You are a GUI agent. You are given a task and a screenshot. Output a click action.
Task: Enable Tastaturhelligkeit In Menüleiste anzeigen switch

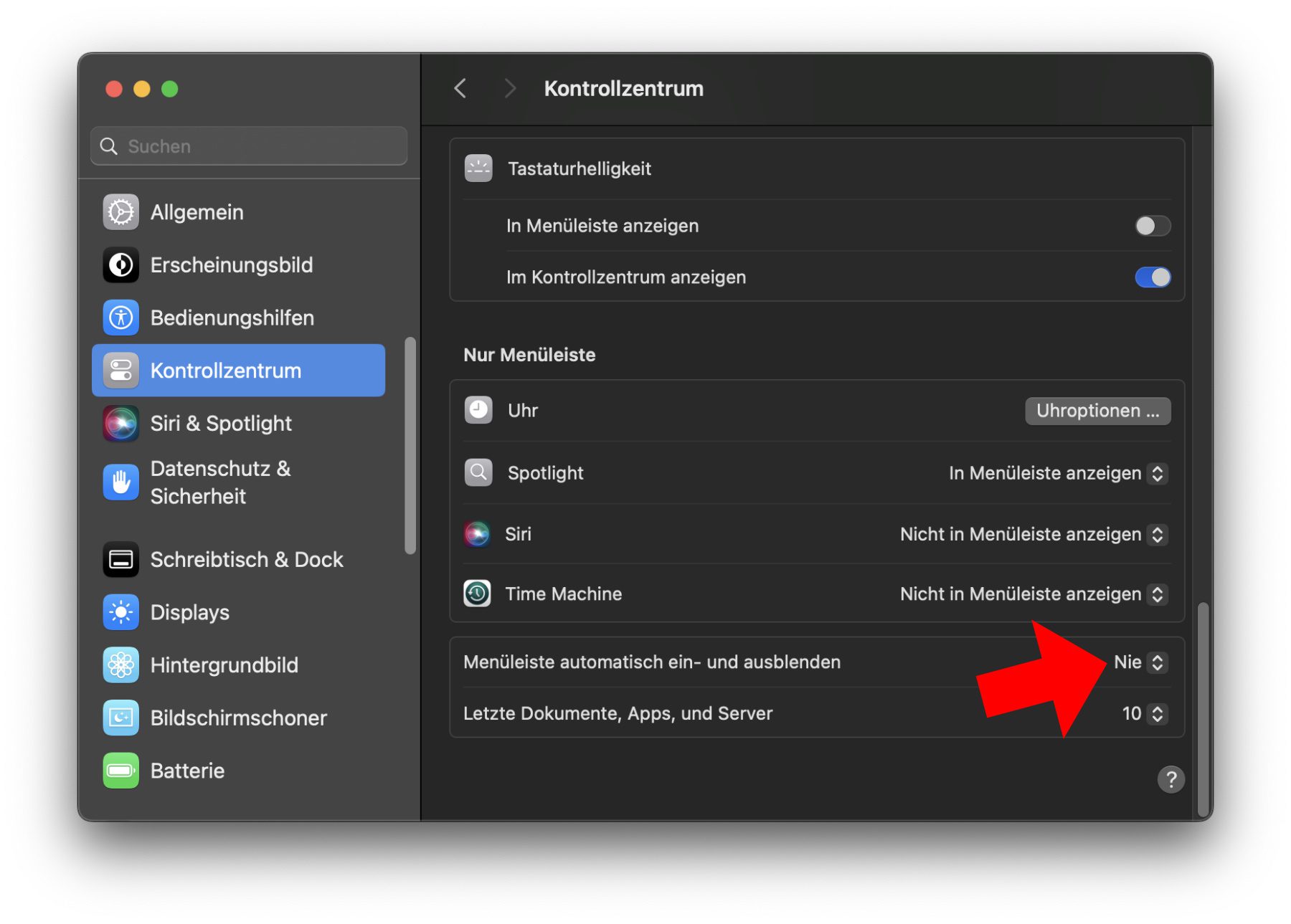[x=1152, y=226]
